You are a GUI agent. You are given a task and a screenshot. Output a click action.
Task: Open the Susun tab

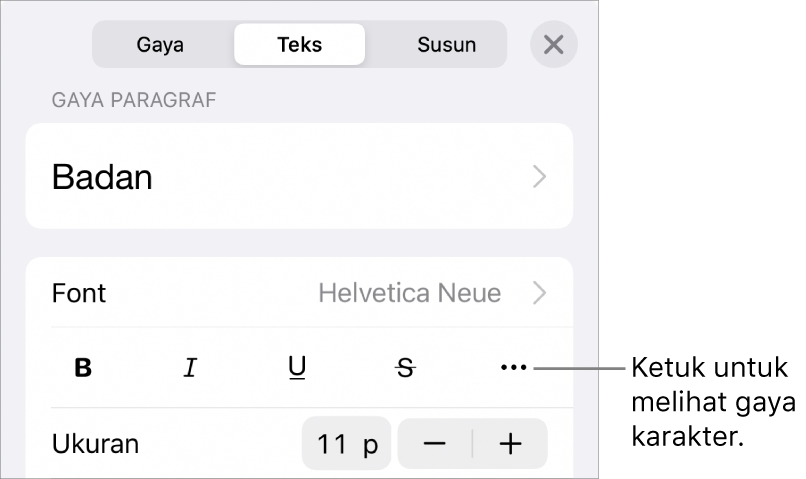pos(446,45)
